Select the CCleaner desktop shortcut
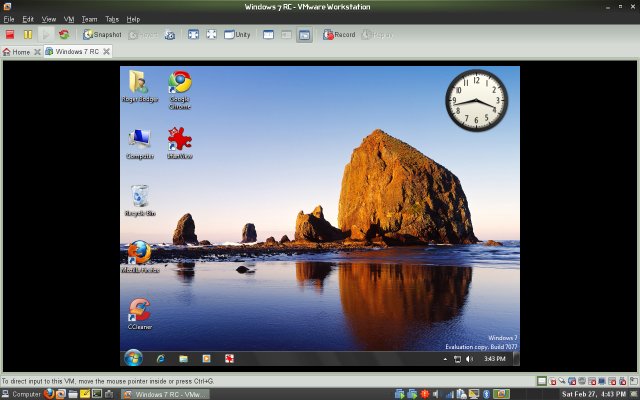 pyautogui.click(x=140, y=313)
